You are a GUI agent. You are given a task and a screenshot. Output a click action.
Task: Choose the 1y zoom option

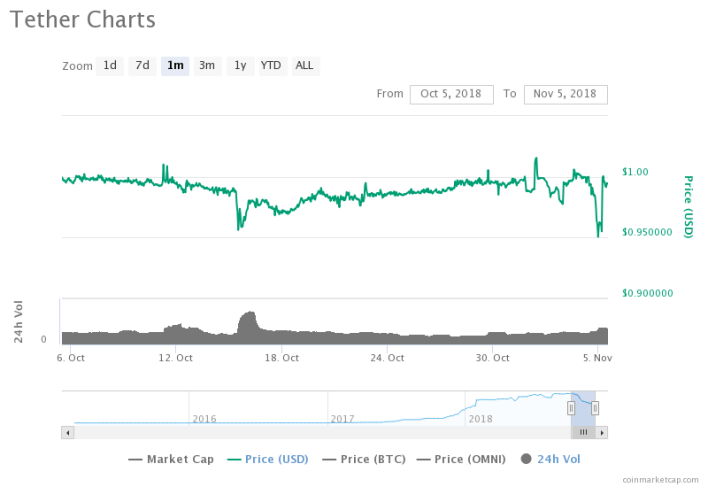(x=240, y=66)
